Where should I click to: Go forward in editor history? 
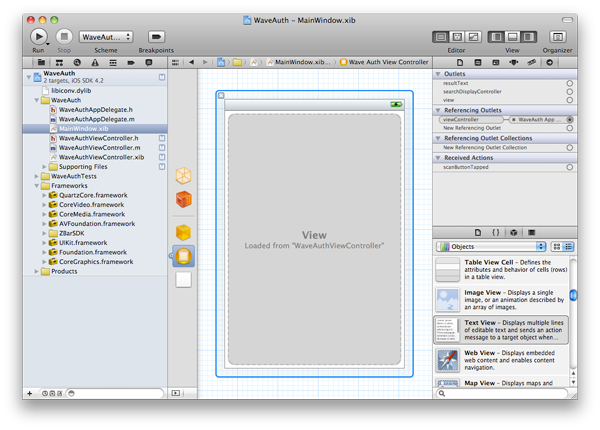coord(205,62)
